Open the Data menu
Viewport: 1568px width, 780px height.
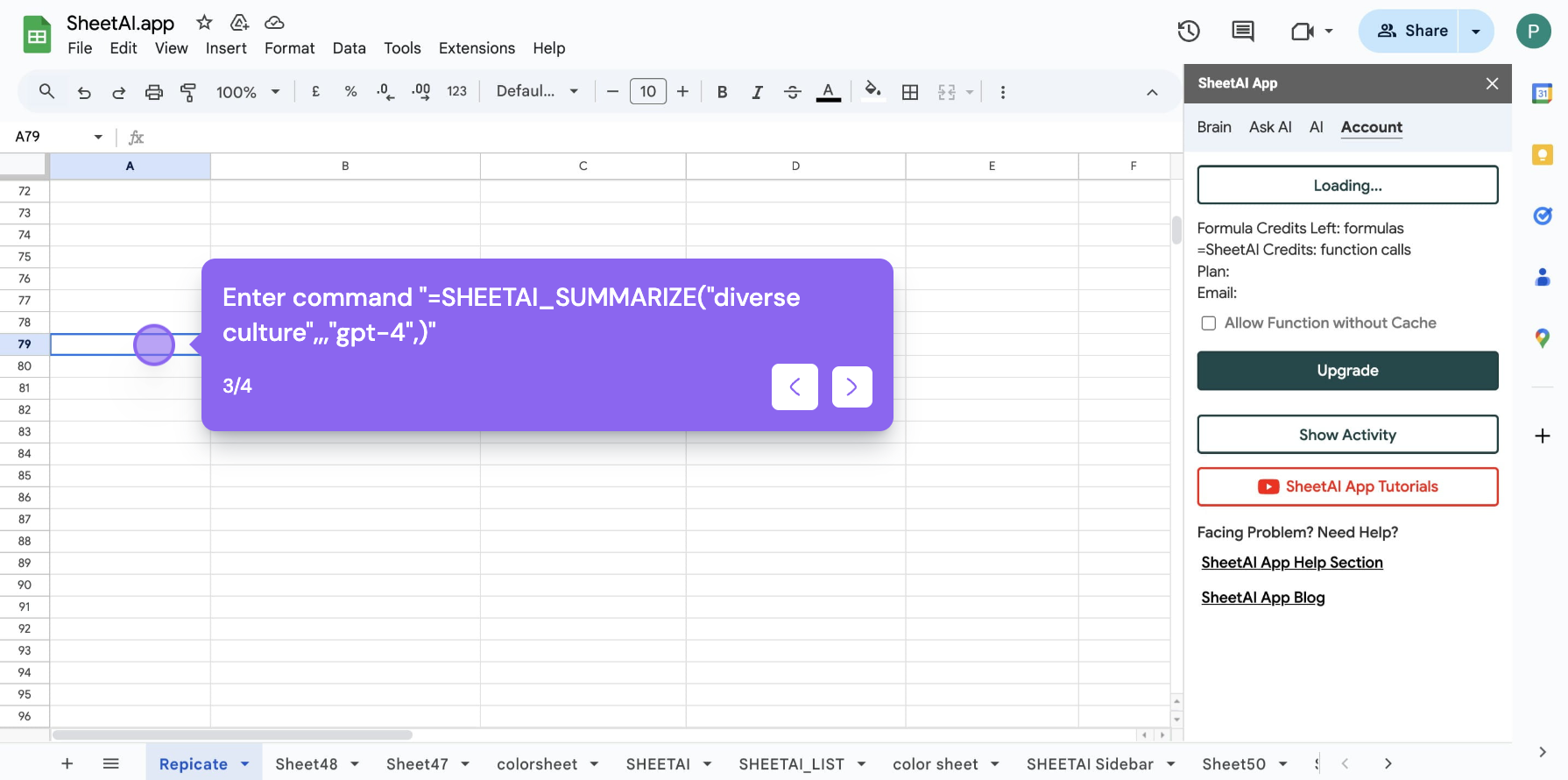350,48
